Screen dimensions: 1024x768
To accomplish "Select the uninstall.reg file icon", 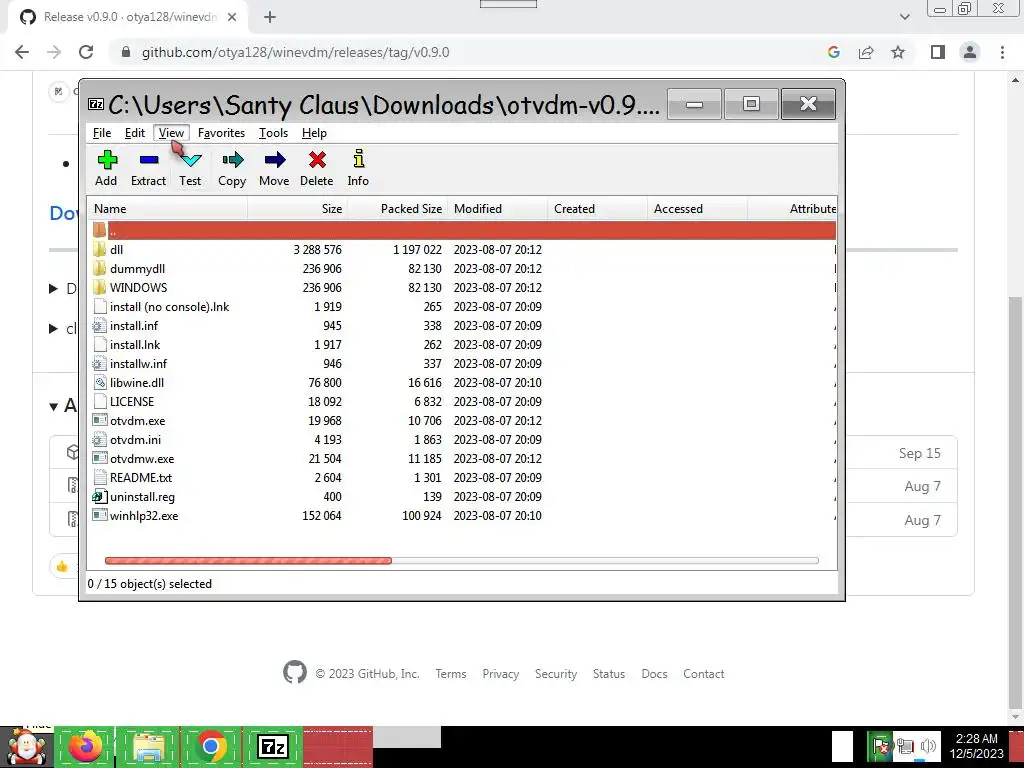I will coord(99,496).
